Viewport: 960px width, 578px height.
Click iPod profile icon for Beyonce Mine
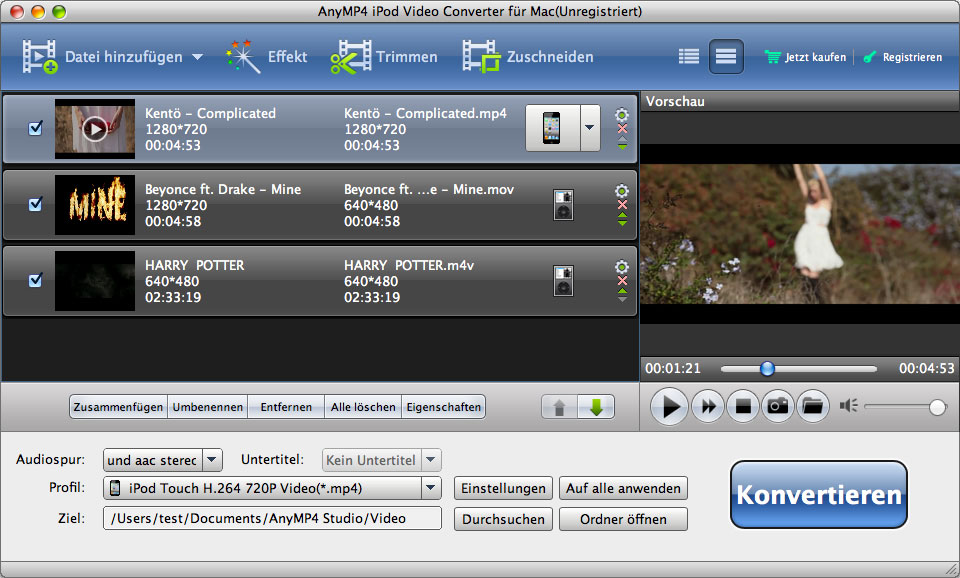[563, 205]
